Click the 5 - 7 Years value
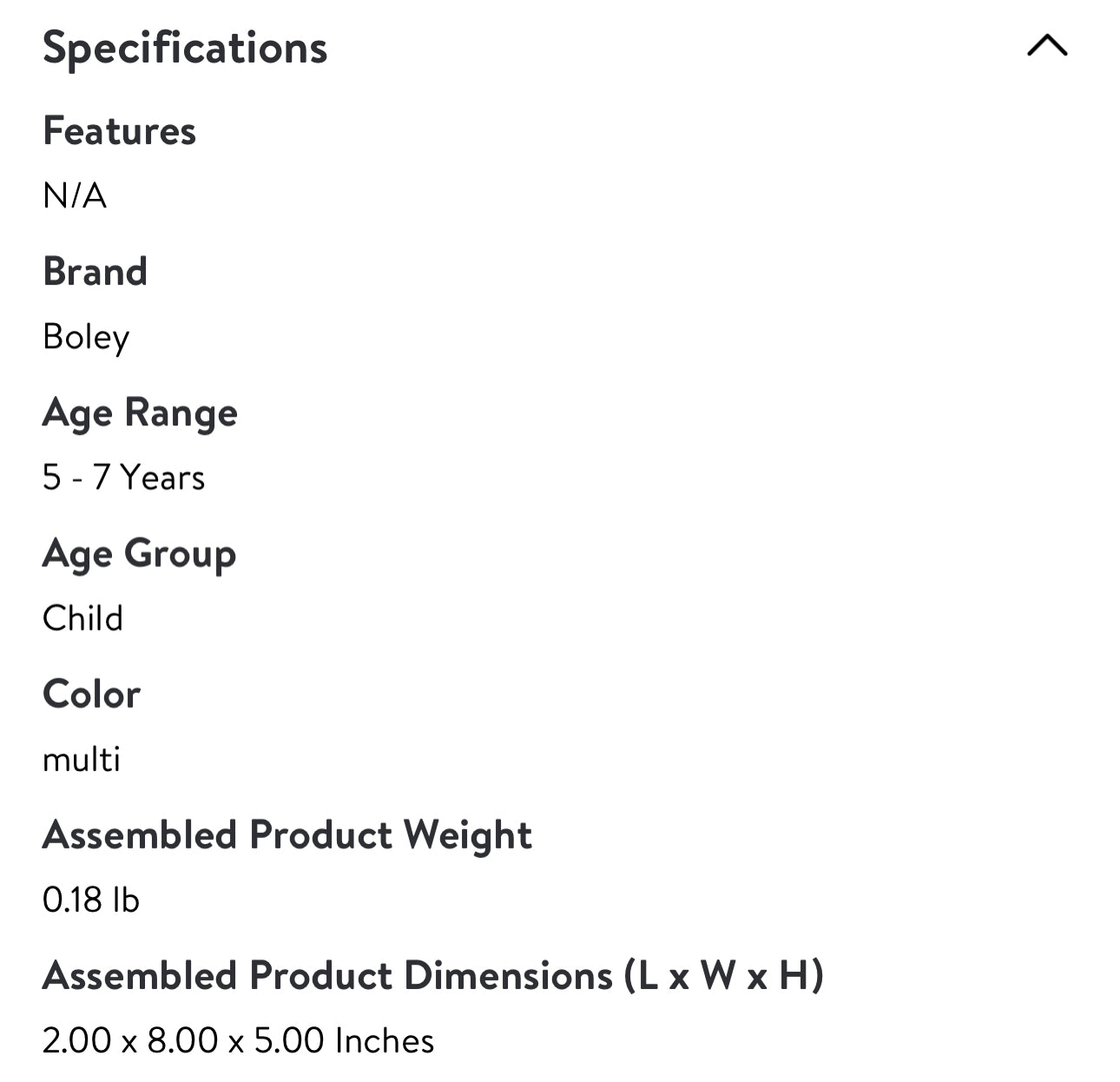1120x1082 pixels. click(x=123, y=478)
